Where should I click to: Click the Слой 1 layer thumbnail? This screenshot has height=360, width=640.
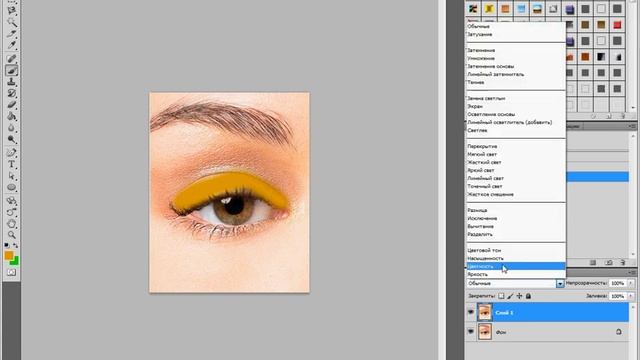[484, 312]
